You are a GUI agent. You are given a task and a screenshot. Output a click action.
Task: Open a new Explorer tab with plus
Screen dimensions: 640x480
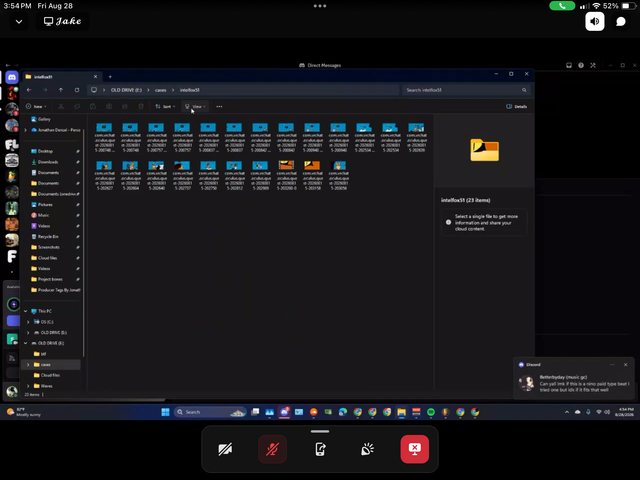pos(110,77)
